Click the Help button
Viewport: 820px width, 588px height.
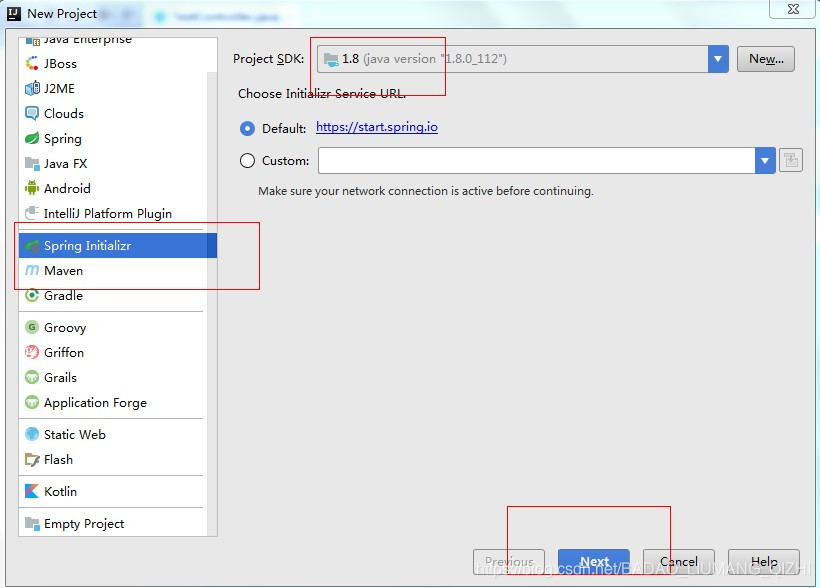(x=764, y=562)
